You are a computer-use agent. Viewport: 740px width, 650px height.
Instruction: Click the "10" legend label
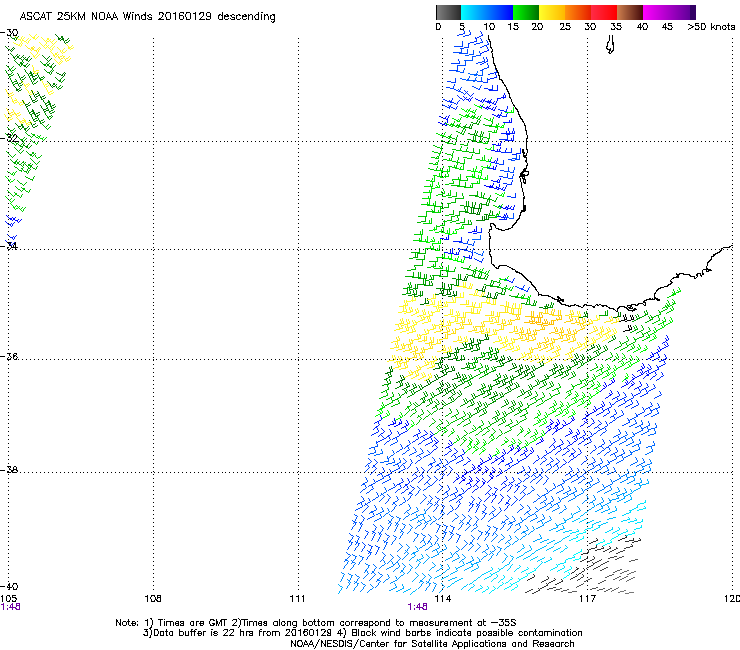[x=489, y=27]
